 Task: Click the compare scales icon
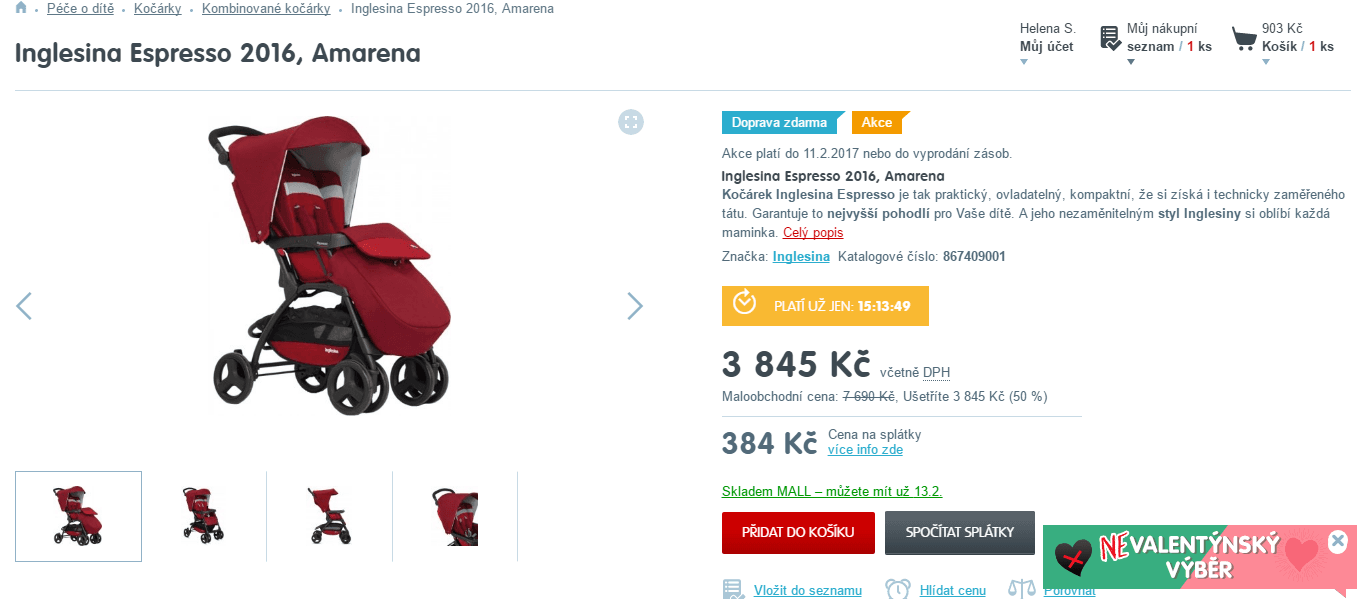1021,590
